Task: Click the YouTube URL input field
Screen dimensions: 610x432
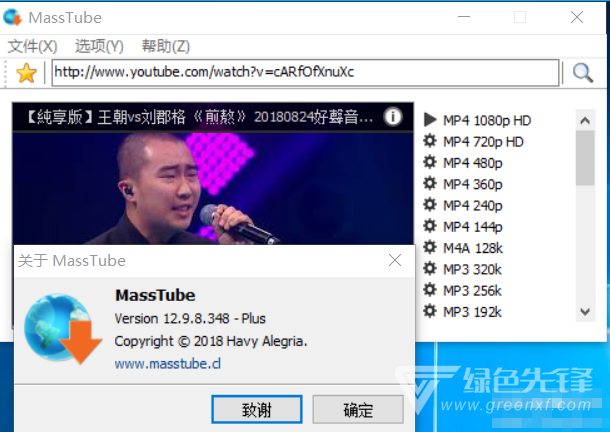Action: point(306,72)
